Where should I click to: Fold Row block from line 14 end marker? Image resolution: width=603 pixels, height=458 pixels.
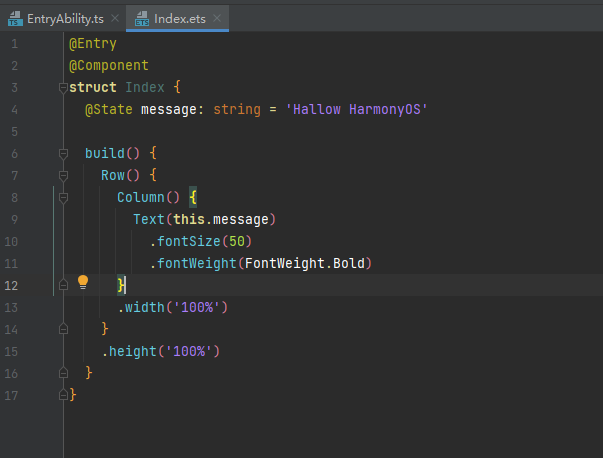coord(63,329)
